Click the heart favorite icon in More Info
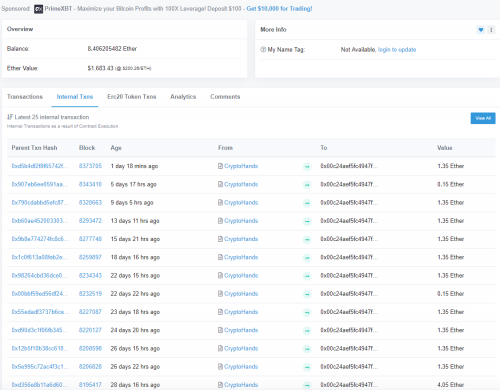500x390 pixels. pyautogui.click(x=481, y=30)
